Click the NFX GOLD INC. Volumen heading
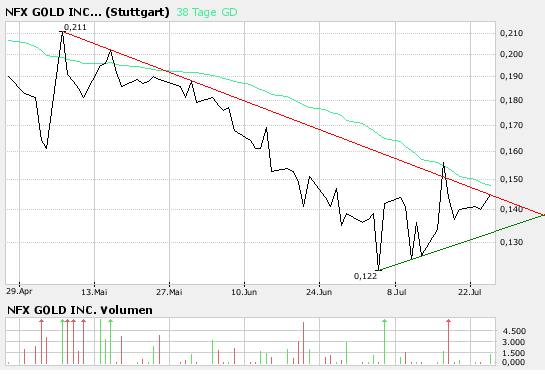 [80, 310]
